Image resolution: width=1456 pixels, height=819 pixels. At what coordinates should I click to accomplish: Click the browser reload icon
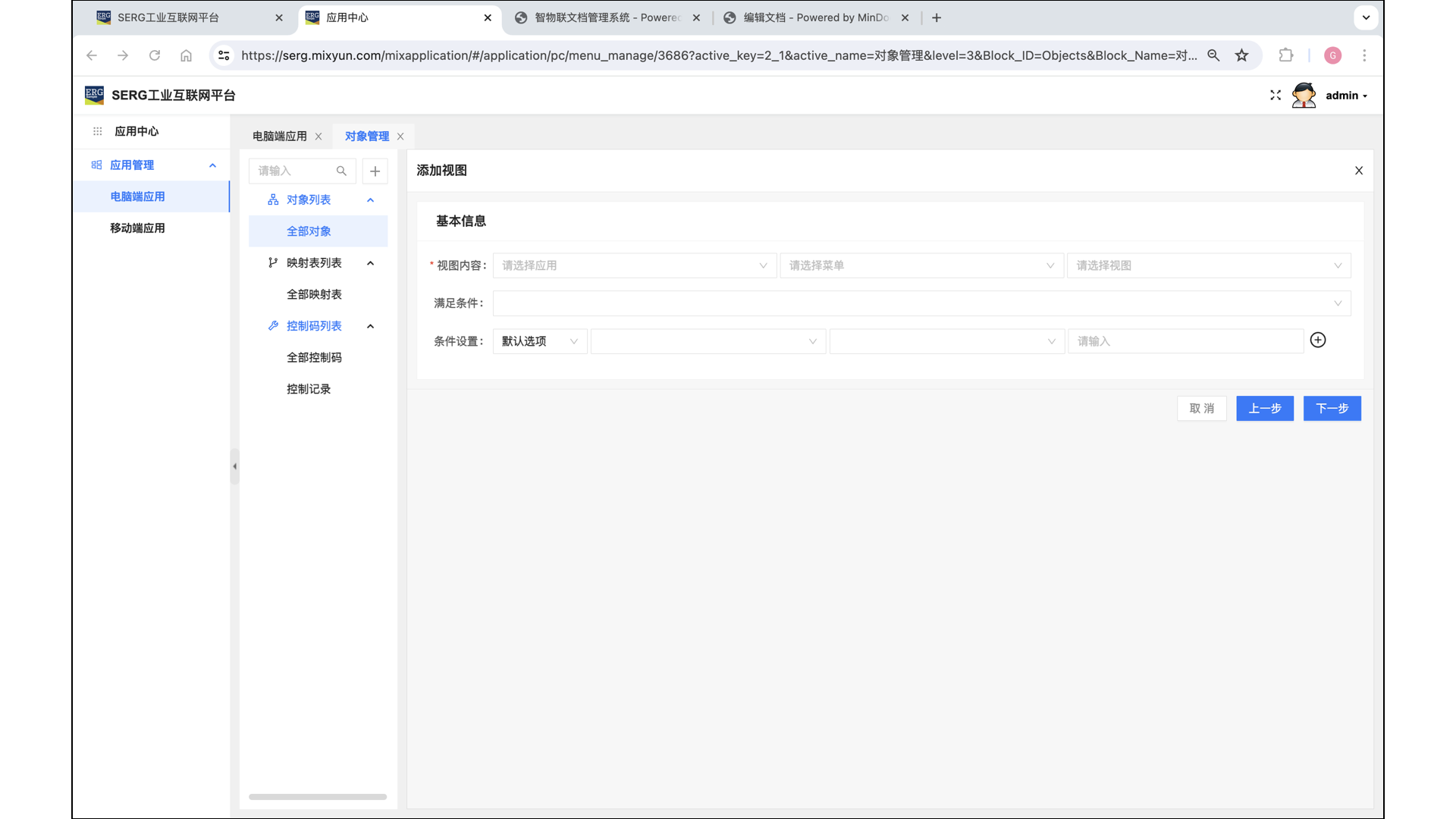(x=155, y=55)
